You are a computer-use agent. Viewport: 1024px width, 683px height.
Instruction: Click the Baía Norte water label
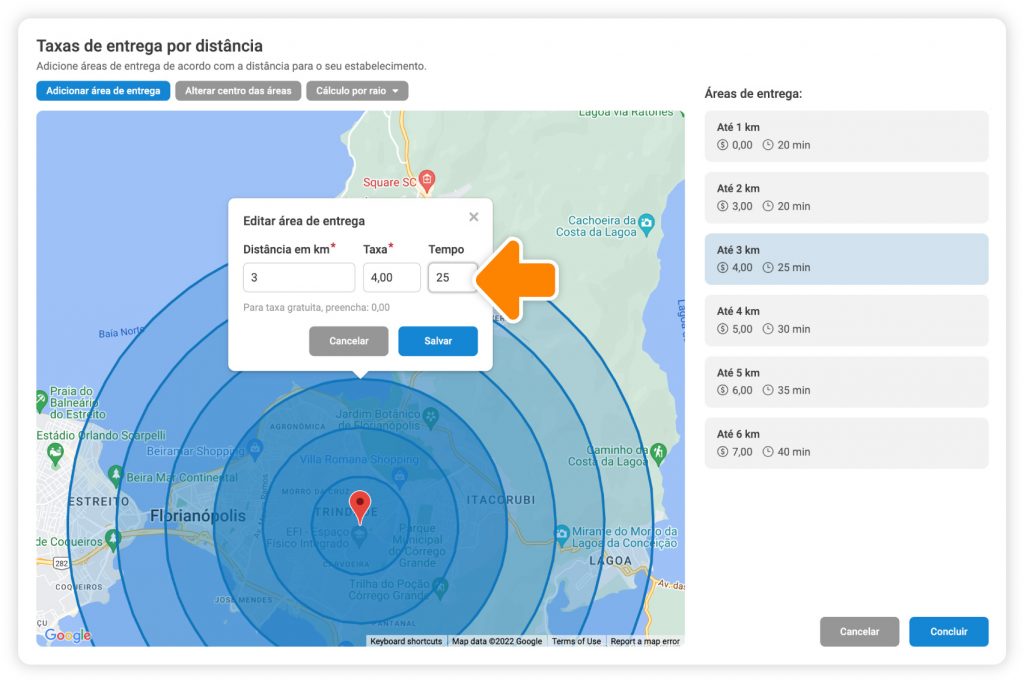(120, 332)
